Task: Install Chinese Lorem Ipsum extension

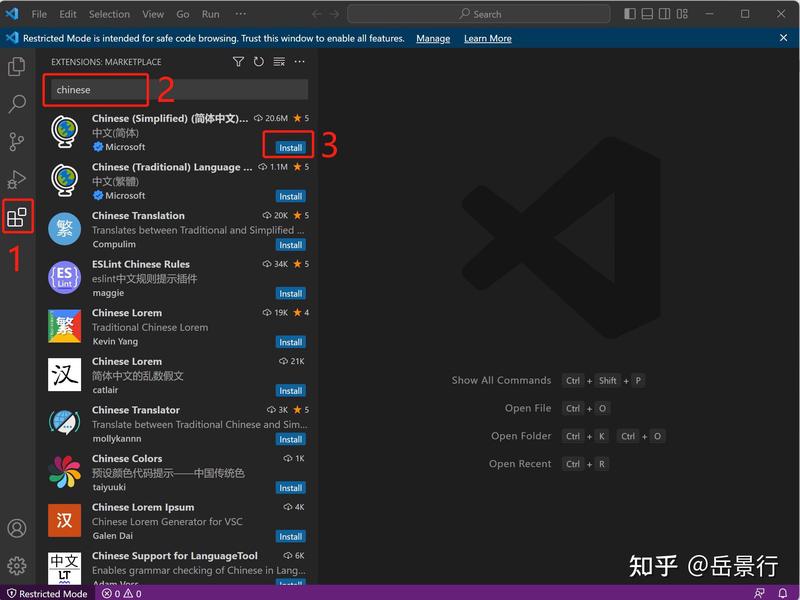Action: 291,536
